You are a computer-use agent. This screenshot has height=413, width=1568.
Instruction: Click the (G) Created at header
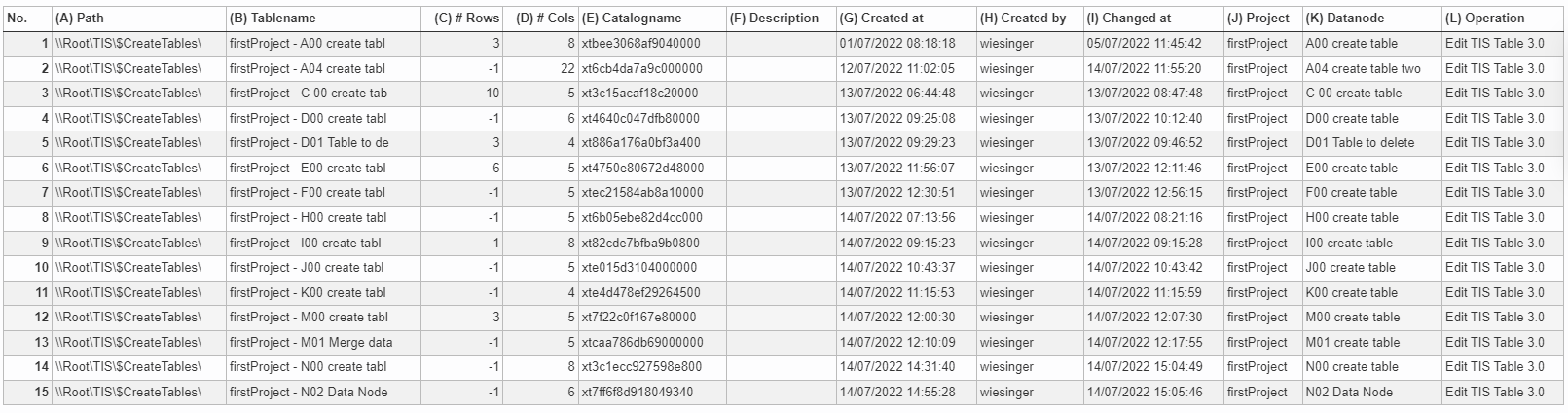[906, 19]
